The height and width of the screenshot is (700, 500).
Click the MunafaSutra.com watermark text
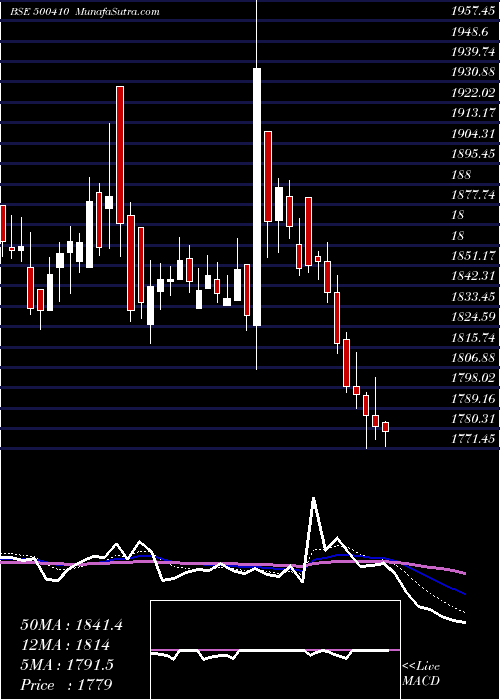click(118, 12)
